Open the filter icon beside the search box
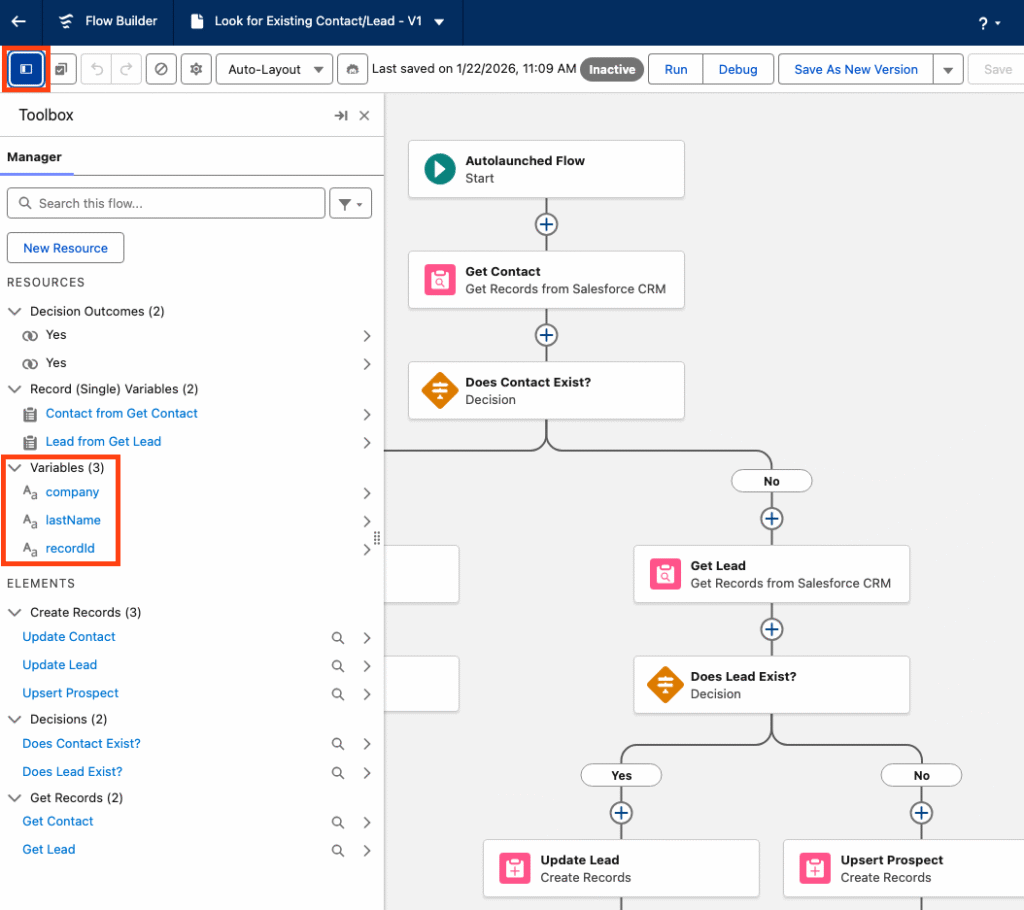 coord(350,203)
